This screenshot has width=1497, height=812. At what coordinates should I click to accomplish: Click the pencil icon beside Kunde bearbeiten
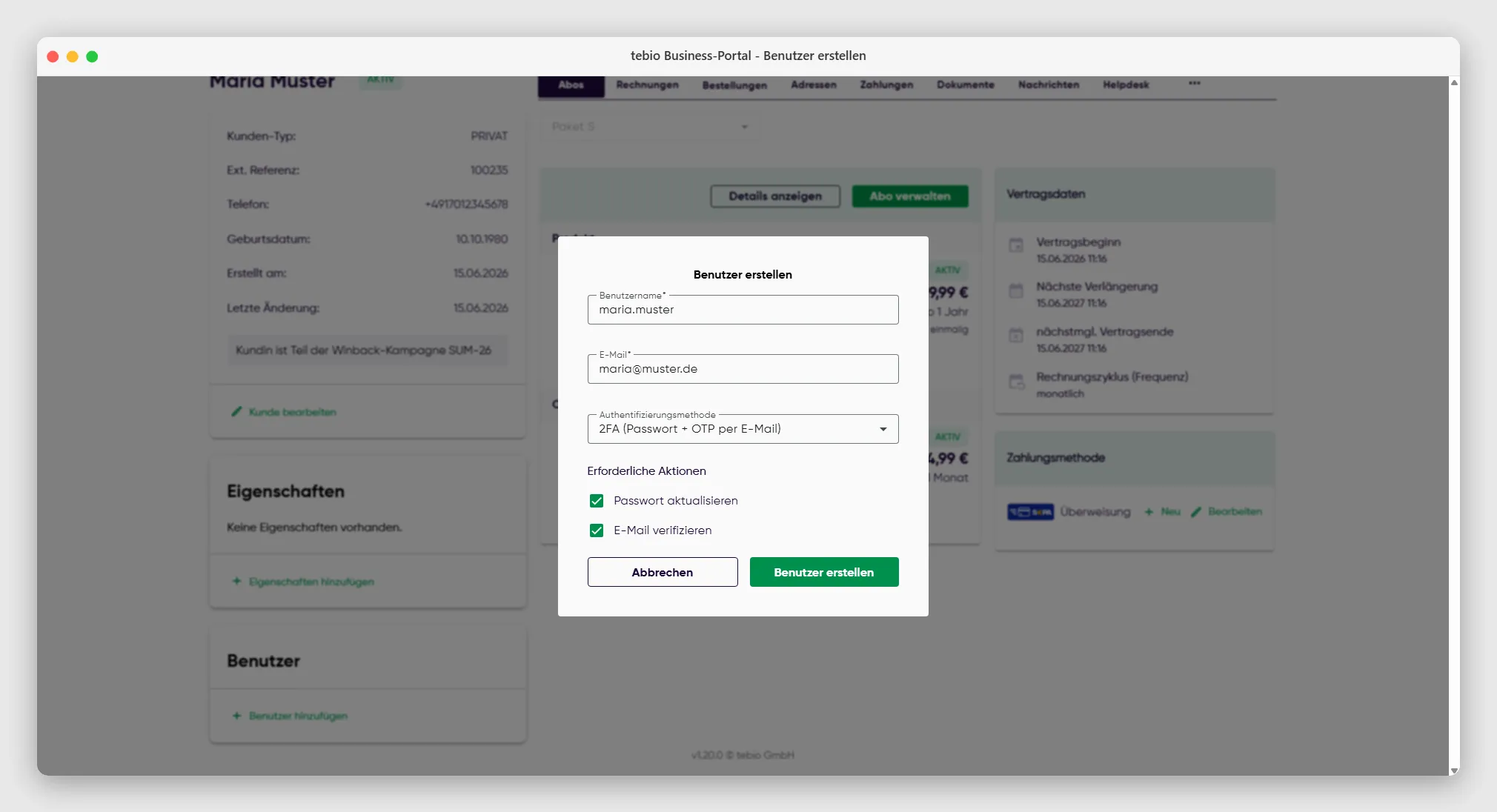coord(236,411)
